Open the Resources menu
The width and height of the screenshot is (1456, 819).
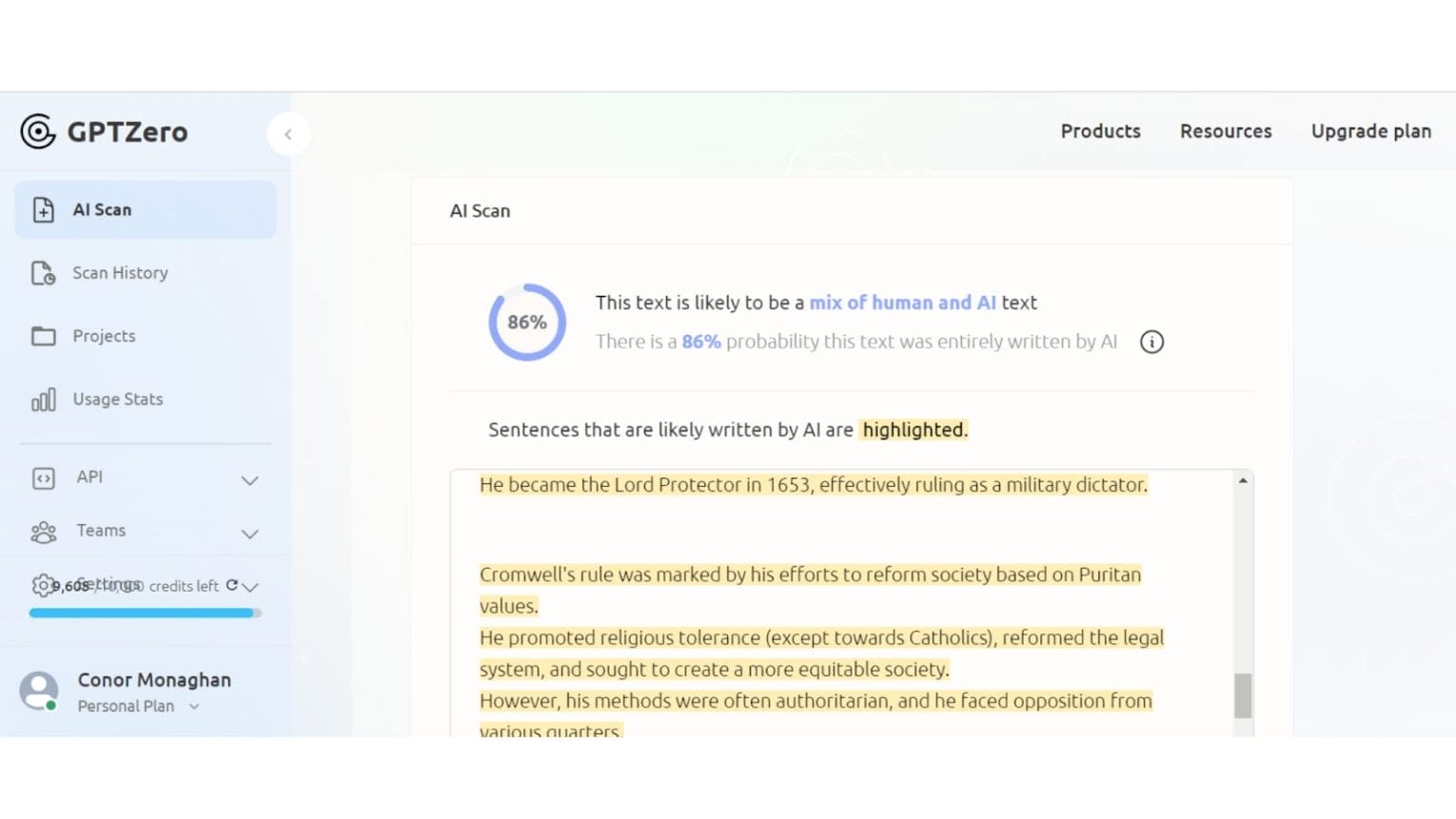(x=1226, y=131)
